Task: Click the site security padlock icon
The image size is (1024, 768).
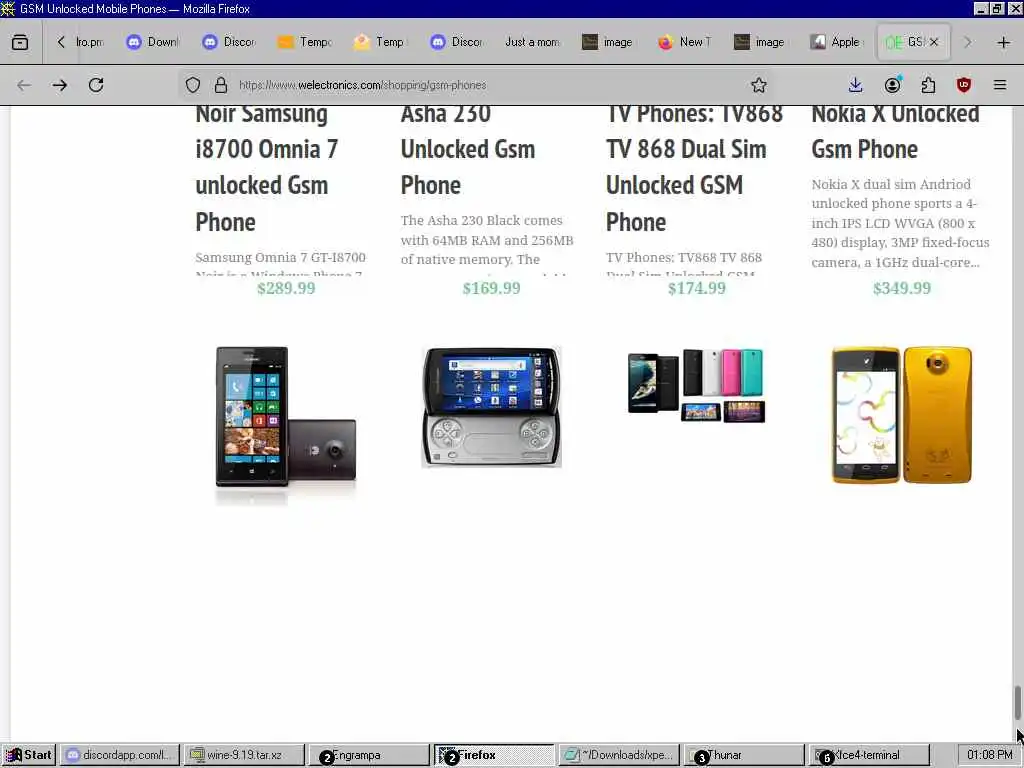Action: click(221, 85)
